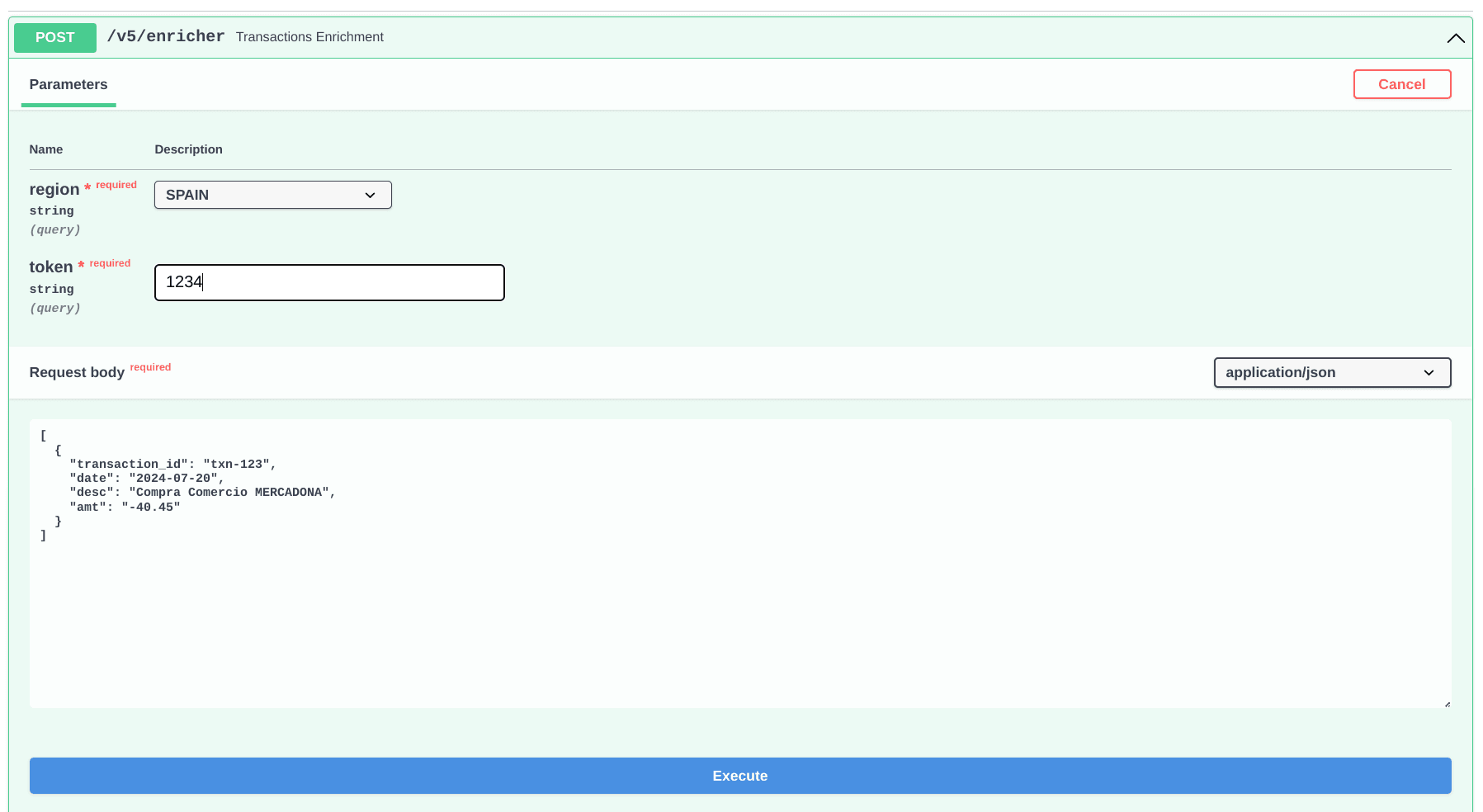1483x812 pixels.
Task: Click the 'Request body' label
Action: click(77, 372)
